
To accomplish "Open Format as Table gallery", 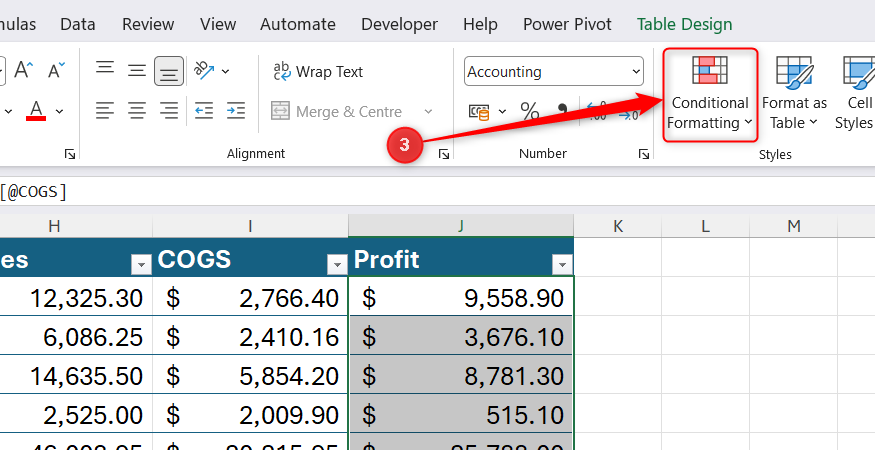I will coord(794,94).
